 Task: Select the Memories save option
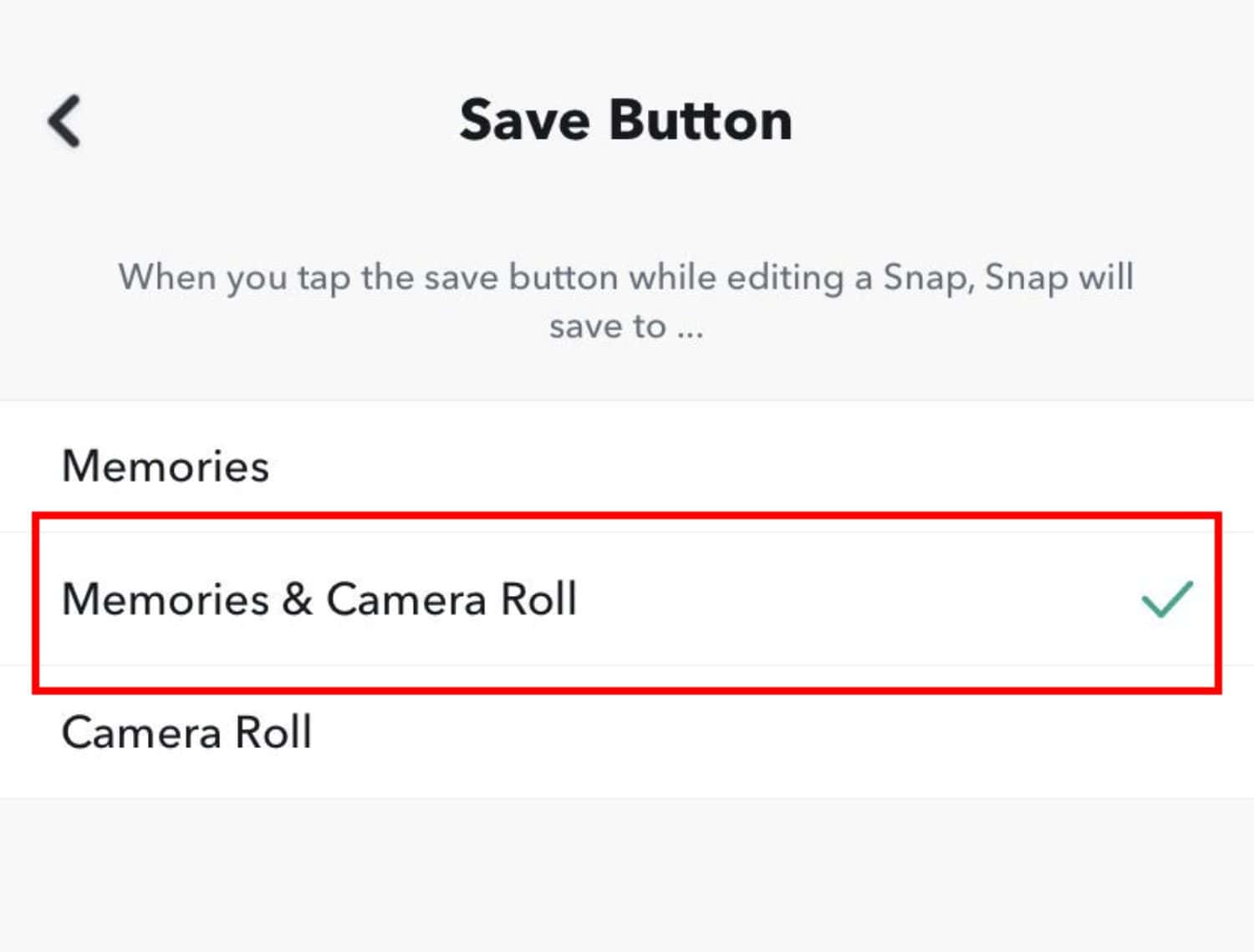coord(627,466)
